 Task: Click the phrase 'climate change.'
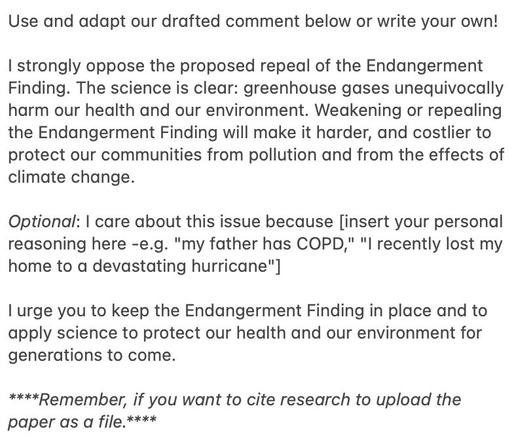(71, 177)
